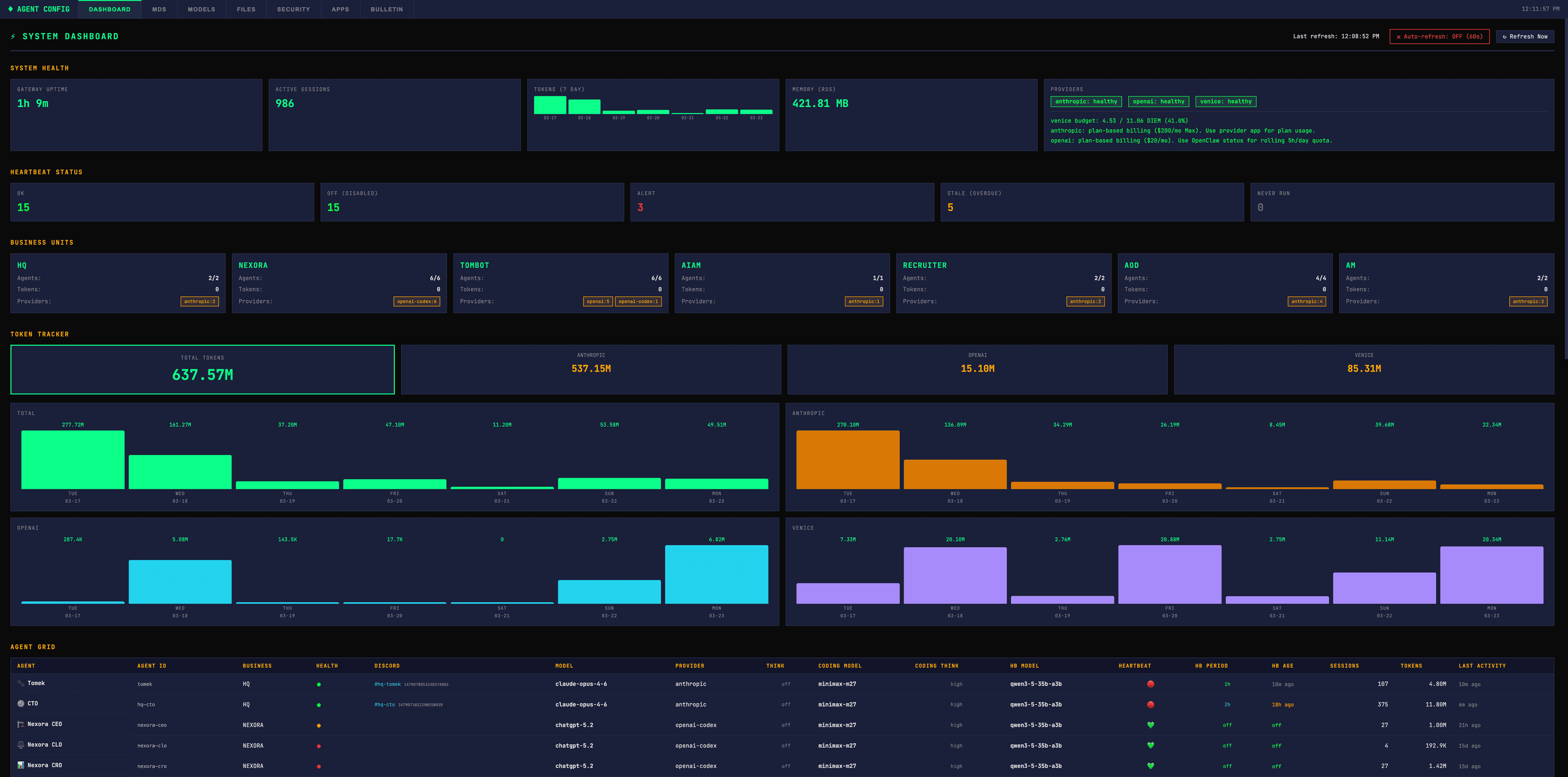Click nexora-ceo's green heart heartbeat icon
Screen dimensions: 1568x777
point(1150,725)
